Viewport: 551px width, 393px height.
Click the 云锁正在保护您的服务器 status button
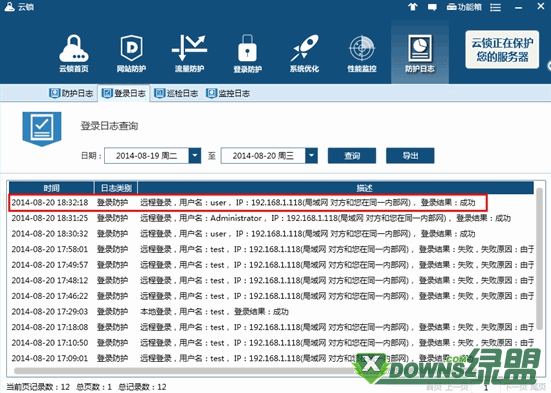click(x=502, y=50)
